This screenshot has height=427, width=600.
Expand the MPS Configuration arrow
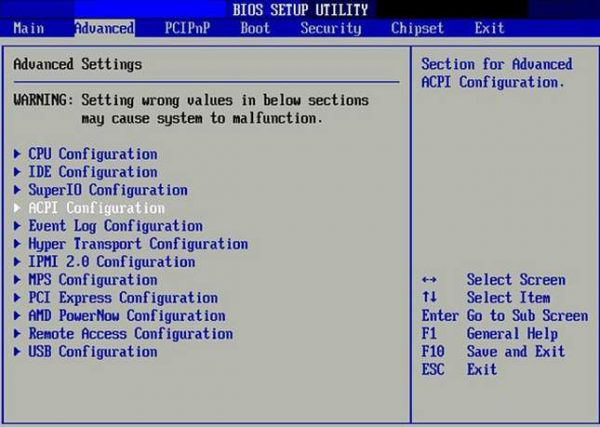(x=18, y=280)
